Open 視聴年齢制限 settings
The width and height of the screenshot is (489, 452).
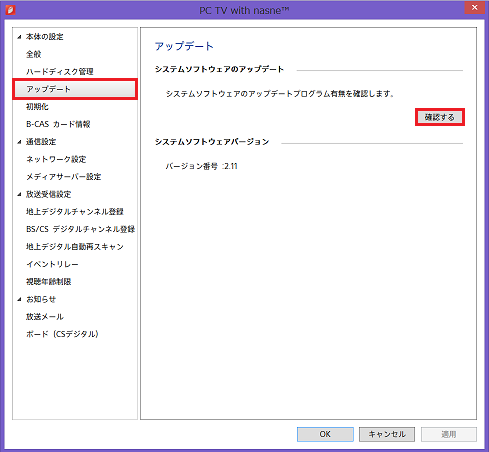(x=49, y=282)
